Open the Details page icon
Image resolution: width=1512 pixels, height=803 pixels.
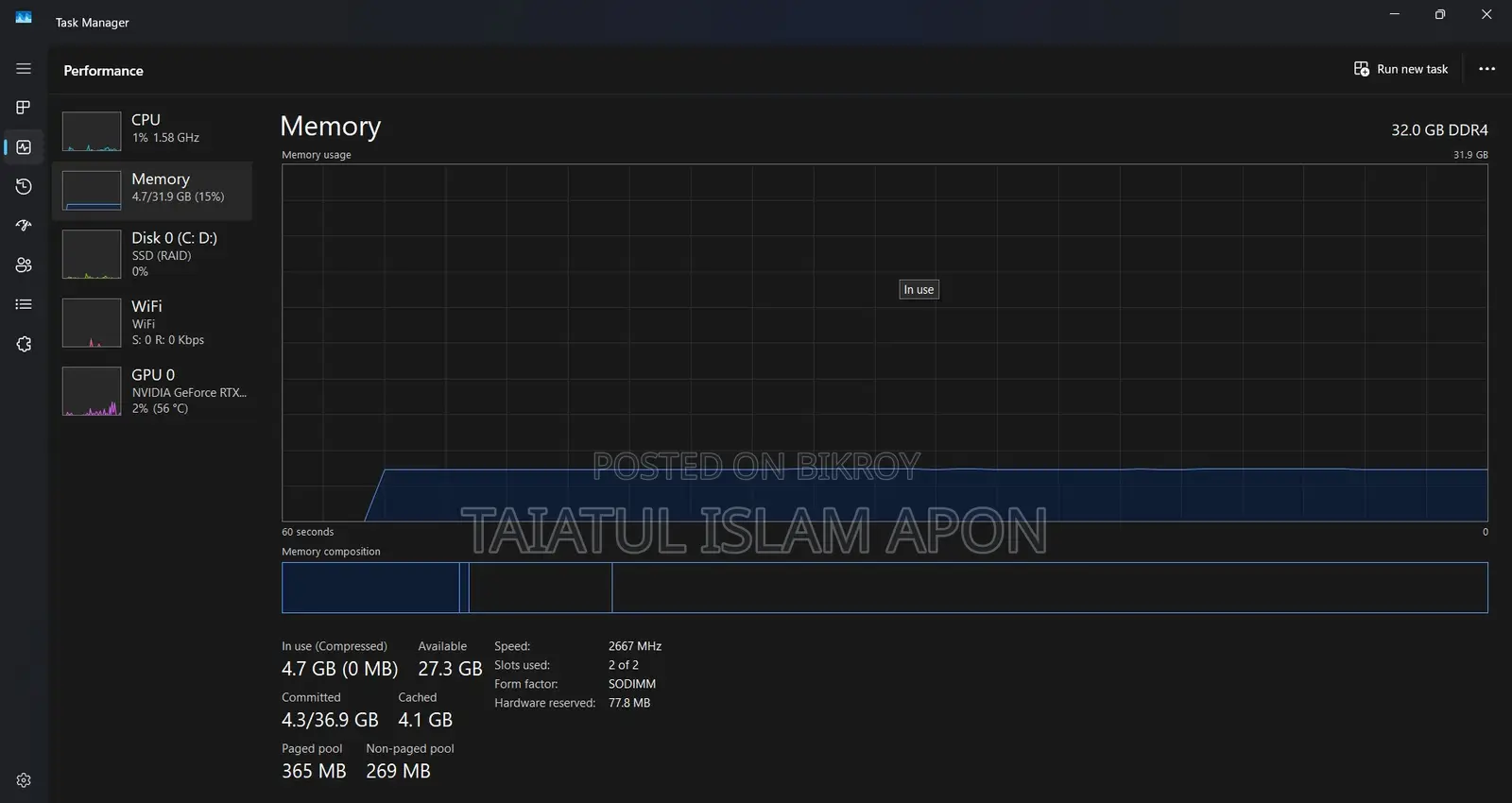(24, 304)
